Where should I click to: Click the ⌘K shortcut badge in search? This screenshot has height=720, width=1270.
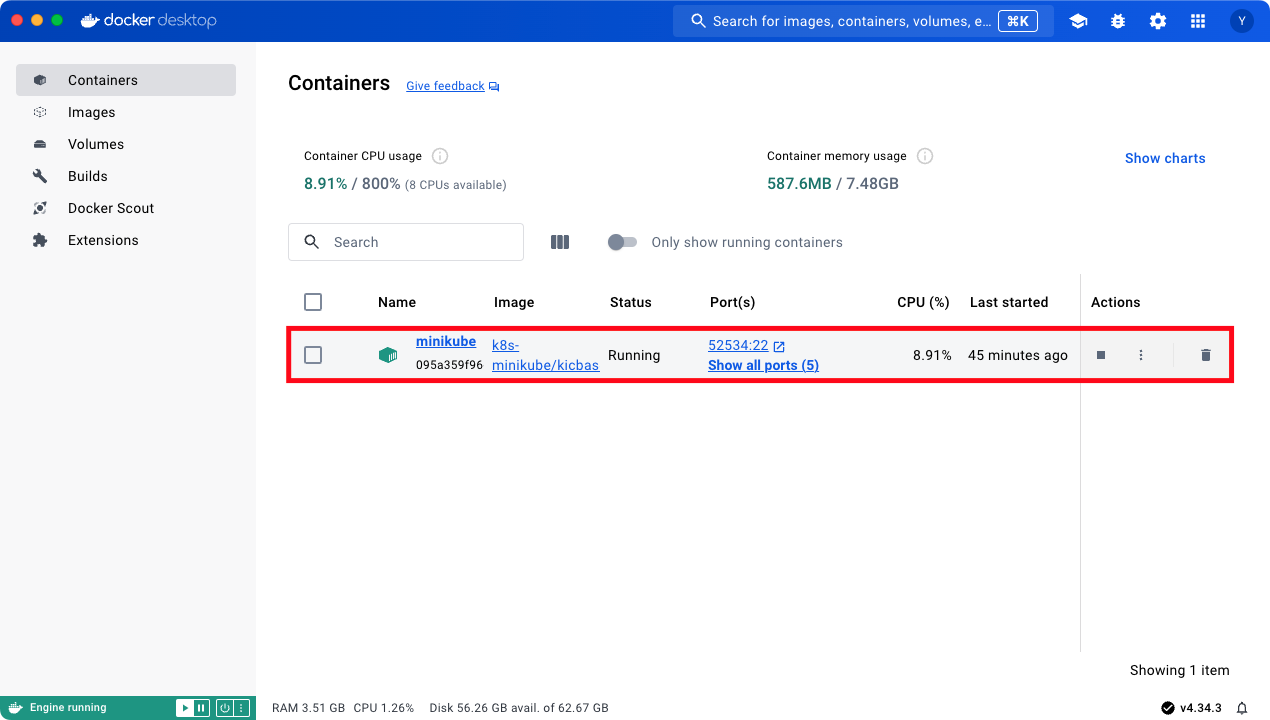click(1018, 21)
